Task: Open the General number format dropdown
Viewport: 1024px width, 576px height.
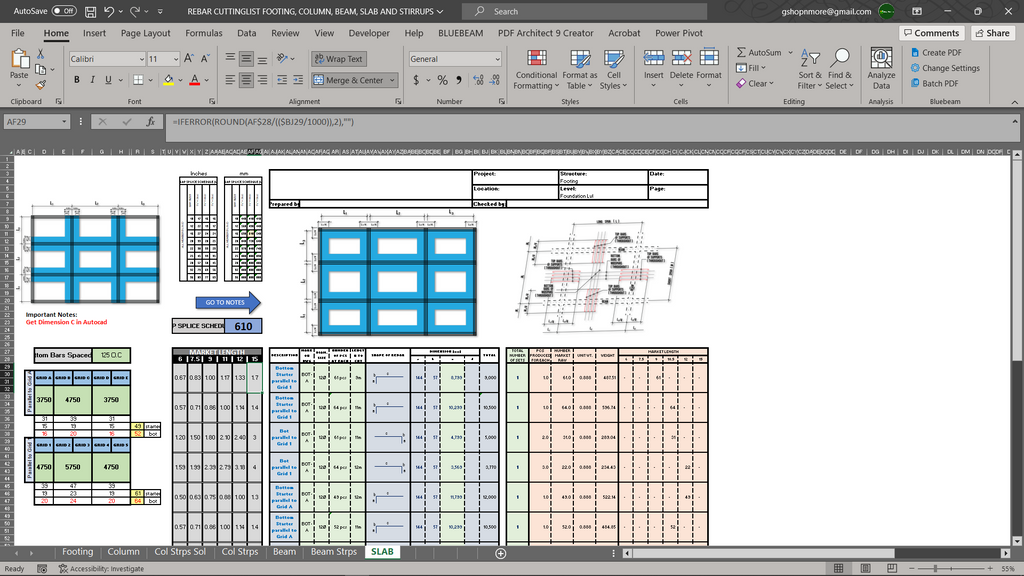Action: [x=497, y=59]
